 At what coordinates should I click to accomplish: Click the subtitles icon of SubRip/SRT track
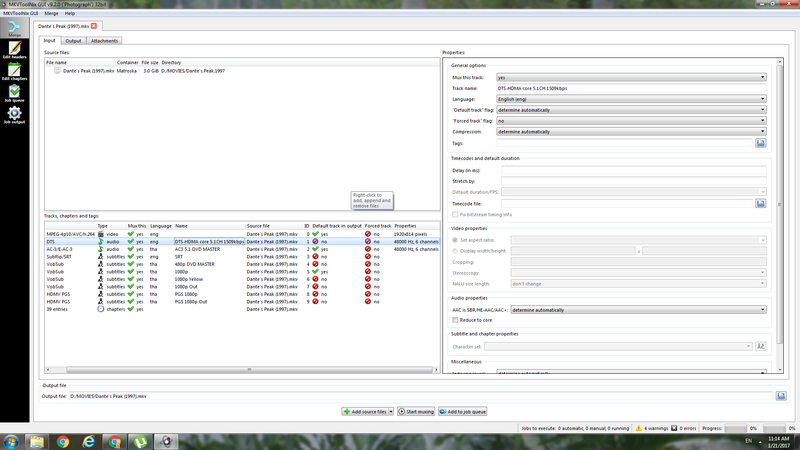coord(101,257)
